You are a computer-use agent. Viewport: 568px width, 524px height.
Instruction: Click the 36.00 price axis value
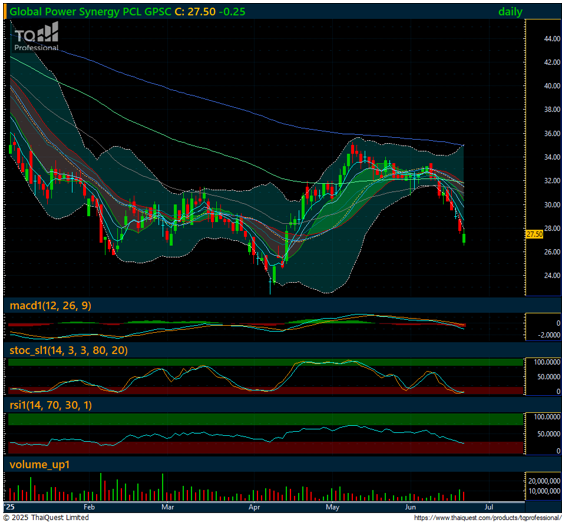coord(552,134)
